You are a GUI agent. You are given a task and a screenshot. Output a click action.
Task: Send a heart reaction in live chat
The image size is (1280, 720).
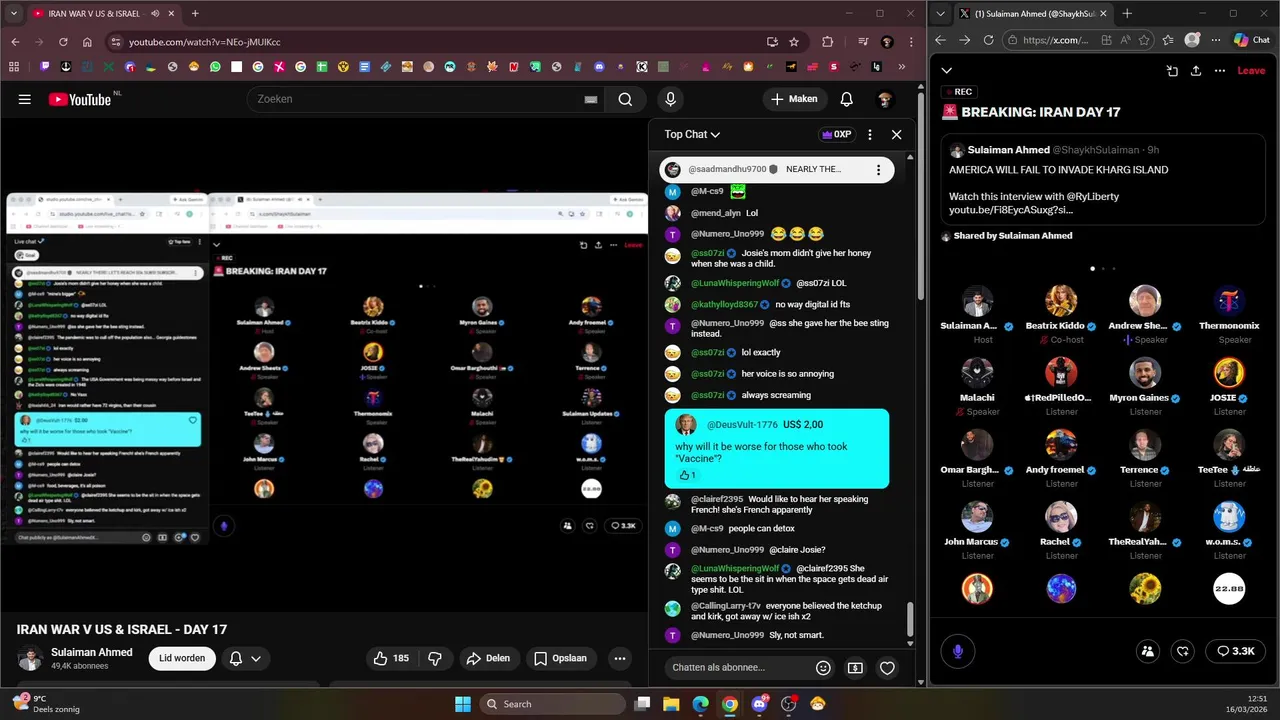point(887,667)
